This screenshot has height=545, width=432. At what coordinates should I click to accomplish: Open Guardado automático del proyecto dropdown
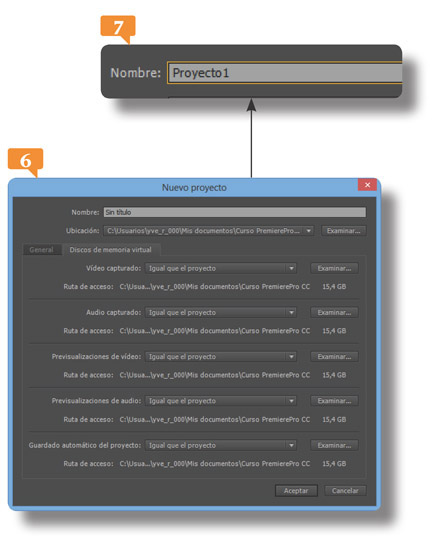(221, 445)
